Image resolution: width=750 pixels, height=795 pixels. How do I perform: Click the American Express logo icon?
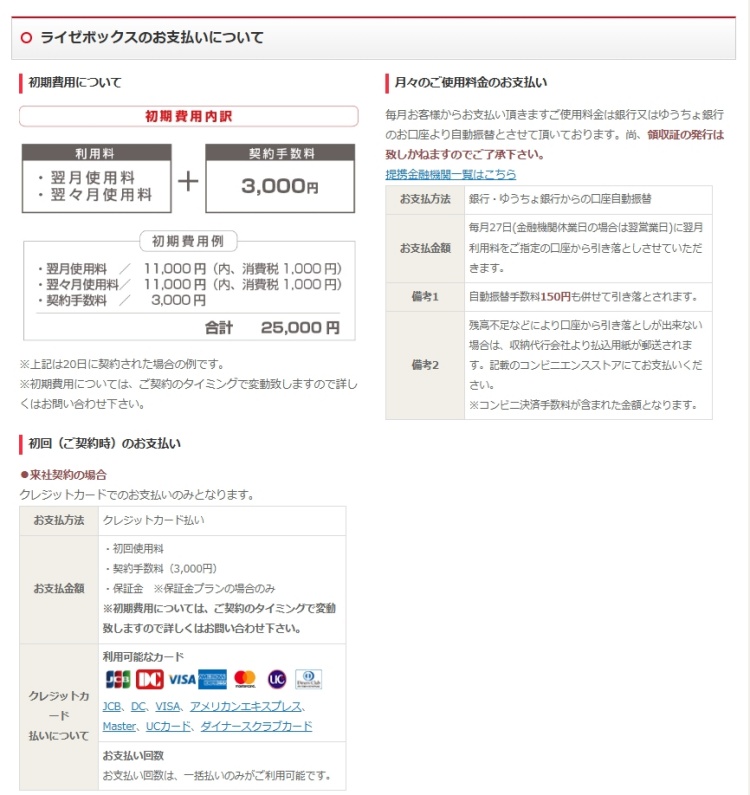click(212, 679)
